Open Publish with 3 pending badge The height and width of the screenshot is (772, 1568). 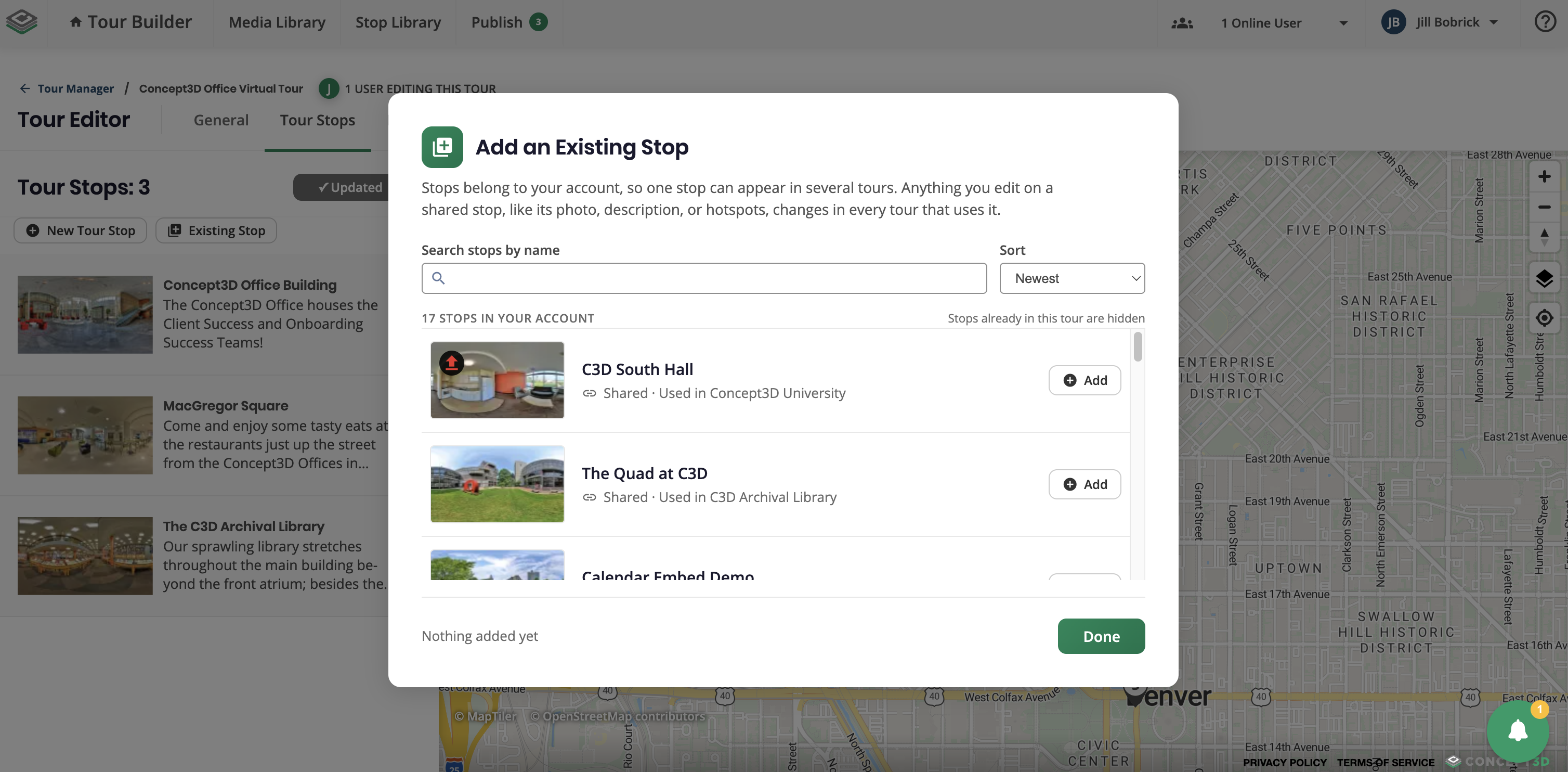pyautogui.click(x=509, y=22)
